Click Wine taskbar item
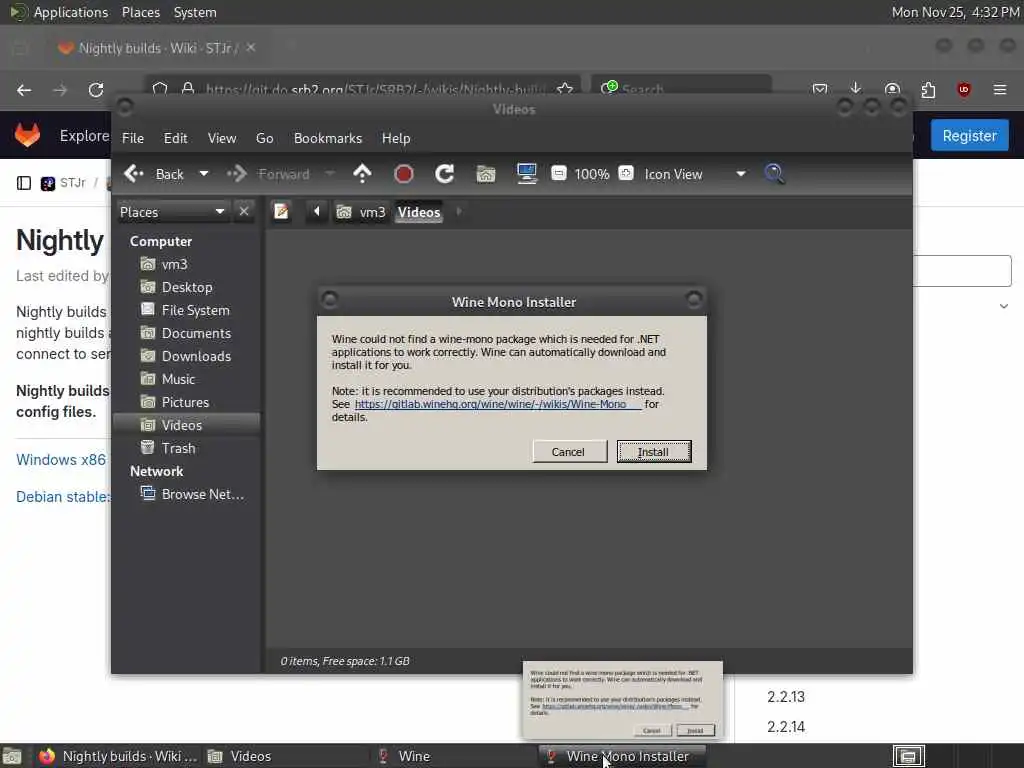The width and height of the screenshot is (1024, 768). coord(453,756)
